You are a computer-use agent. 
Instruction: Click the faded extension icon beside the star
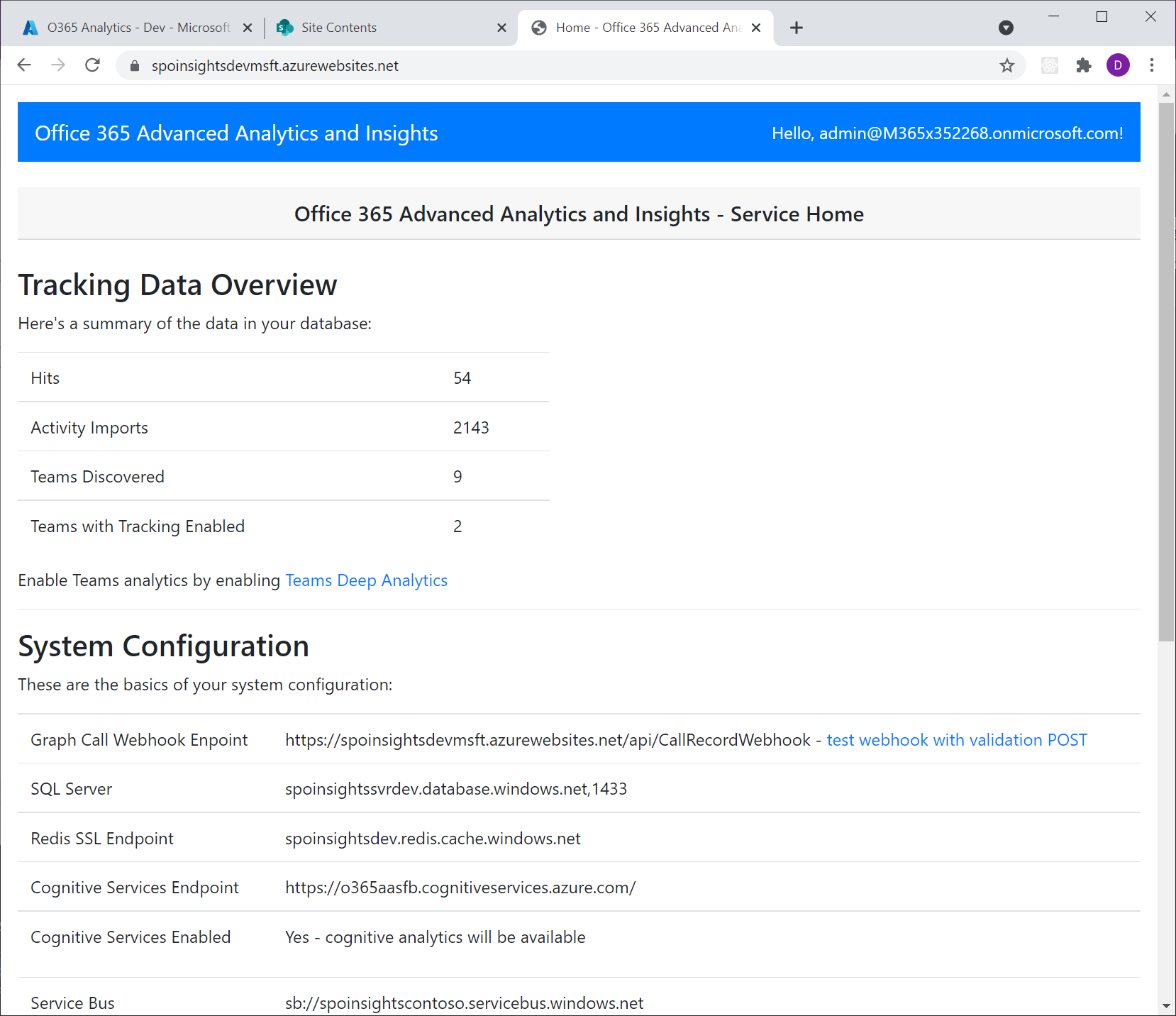coord(1050,65)
